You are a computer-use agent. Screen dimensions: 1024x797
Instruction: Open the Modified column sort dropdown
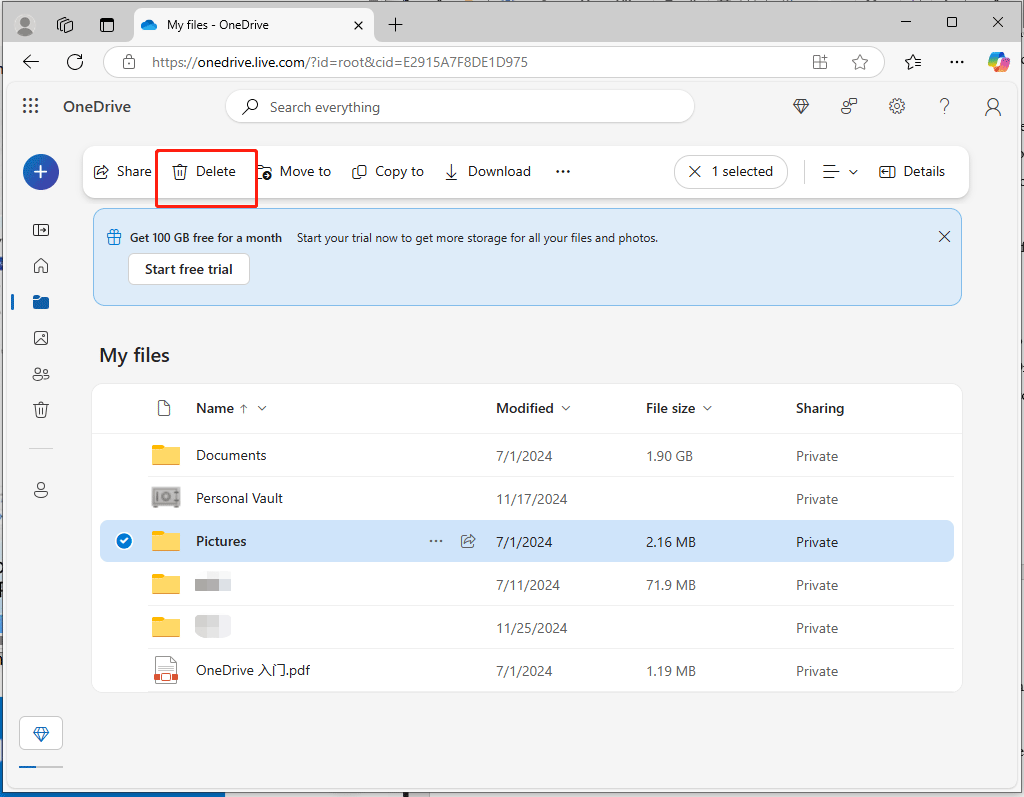pyautogui.click(x=566, y=408)
